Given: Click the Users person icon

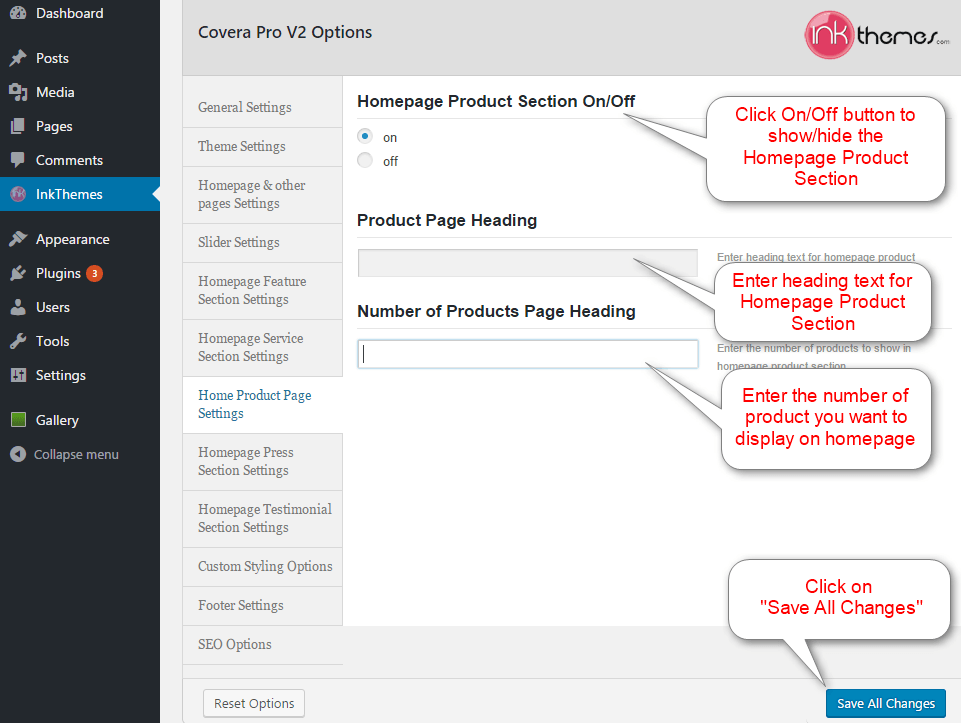Looking at the screenshot, I should tap(18, 307).
